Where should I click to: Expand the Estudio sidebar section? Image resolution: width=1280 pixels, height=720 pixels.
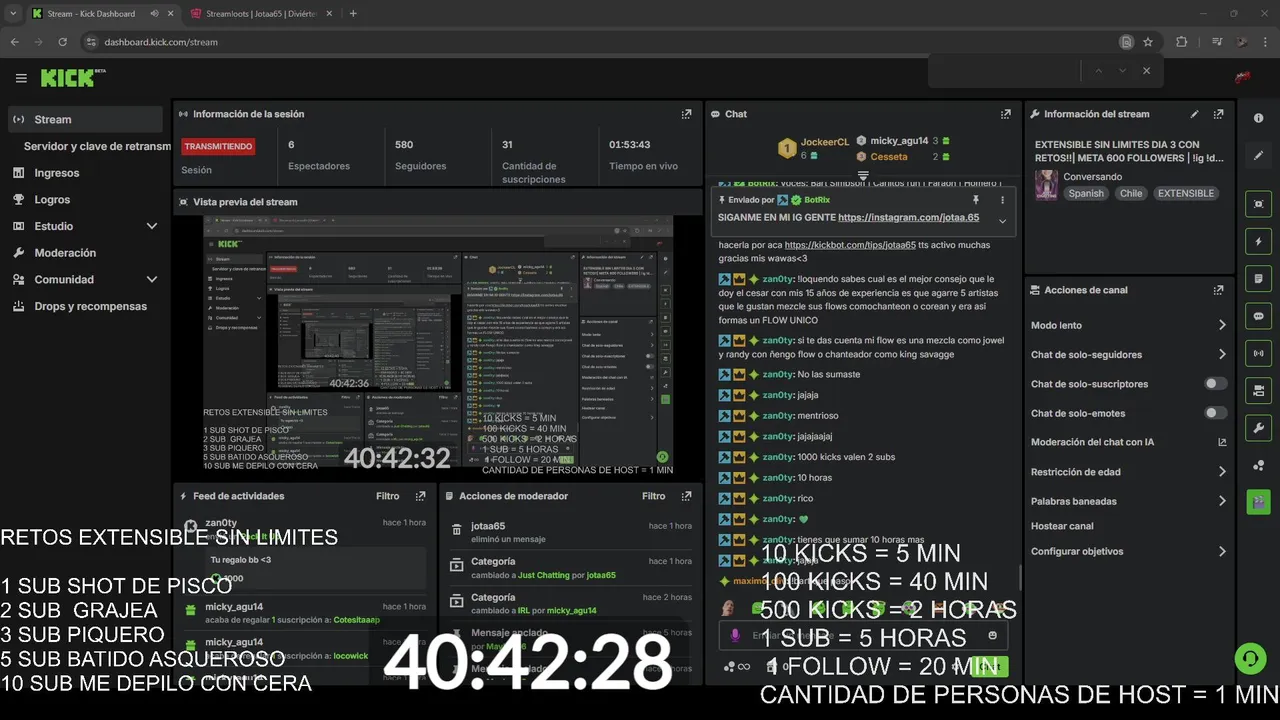click(152, 226)
